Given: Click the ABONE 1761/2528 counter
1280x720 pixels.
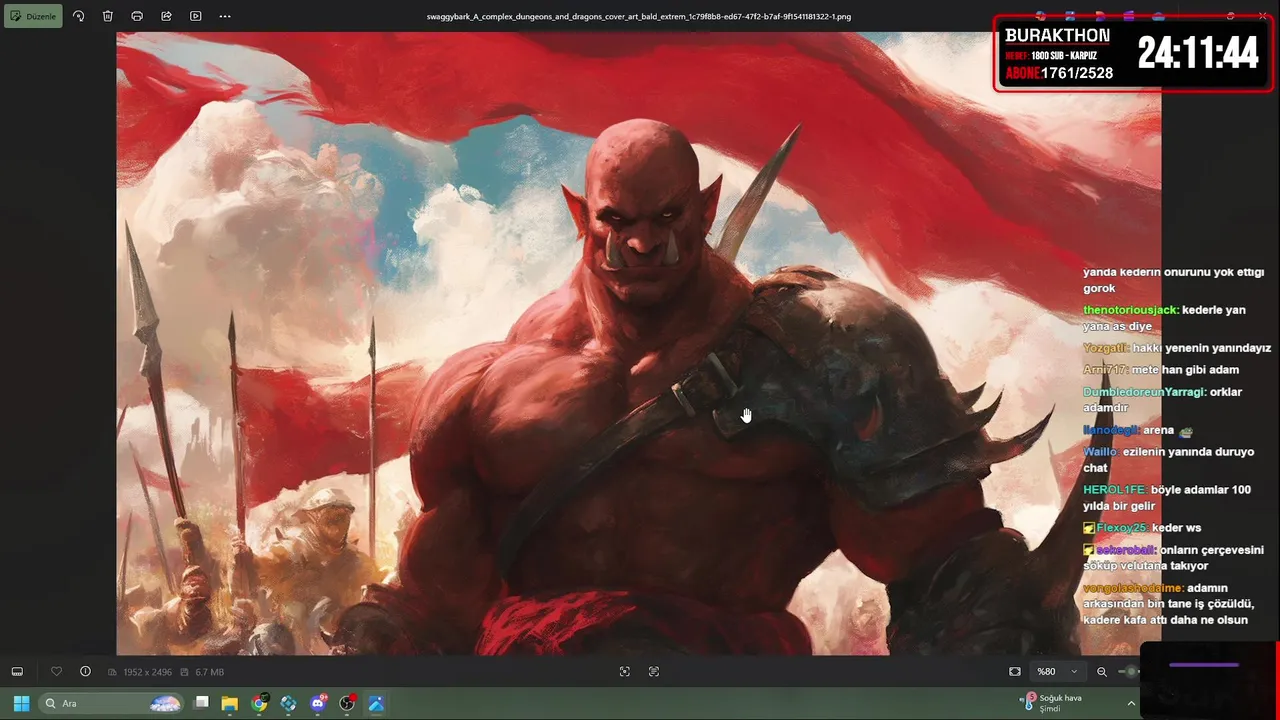Looking at the screenshot, I should pos(1059,73).
